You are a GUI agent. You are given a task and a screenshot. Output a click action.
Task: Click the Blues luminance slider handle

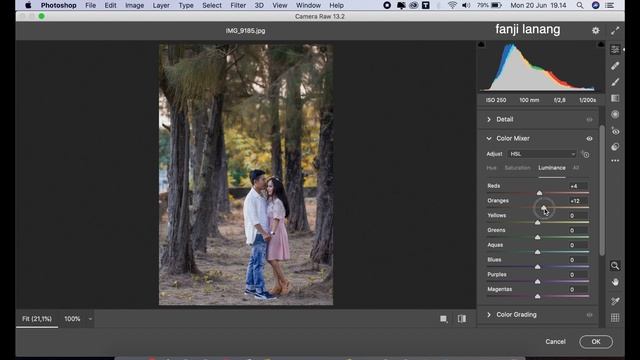[x=538, y=267]
